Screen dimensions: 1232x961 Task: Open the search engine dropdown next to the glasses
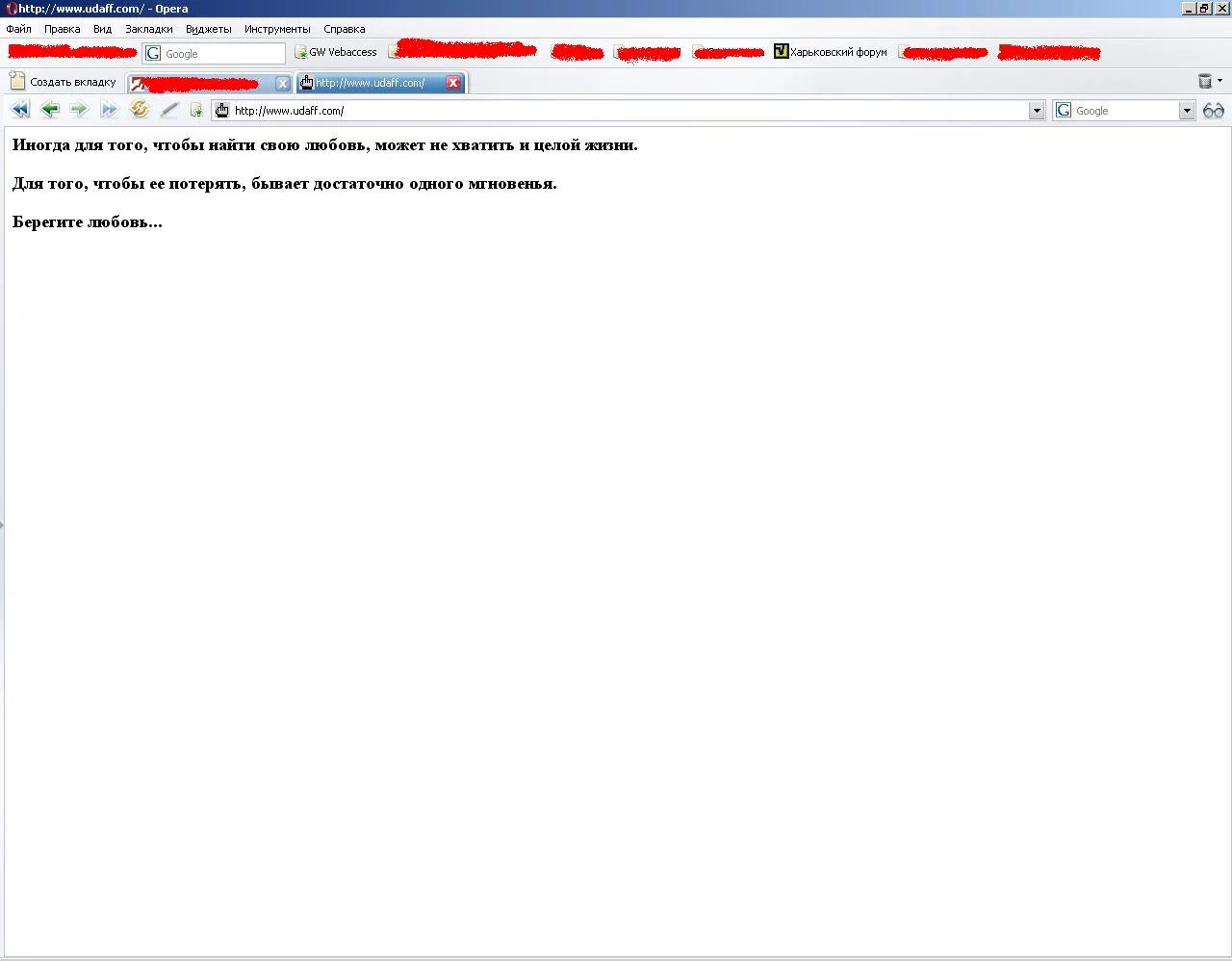(x=1187, y=111)
